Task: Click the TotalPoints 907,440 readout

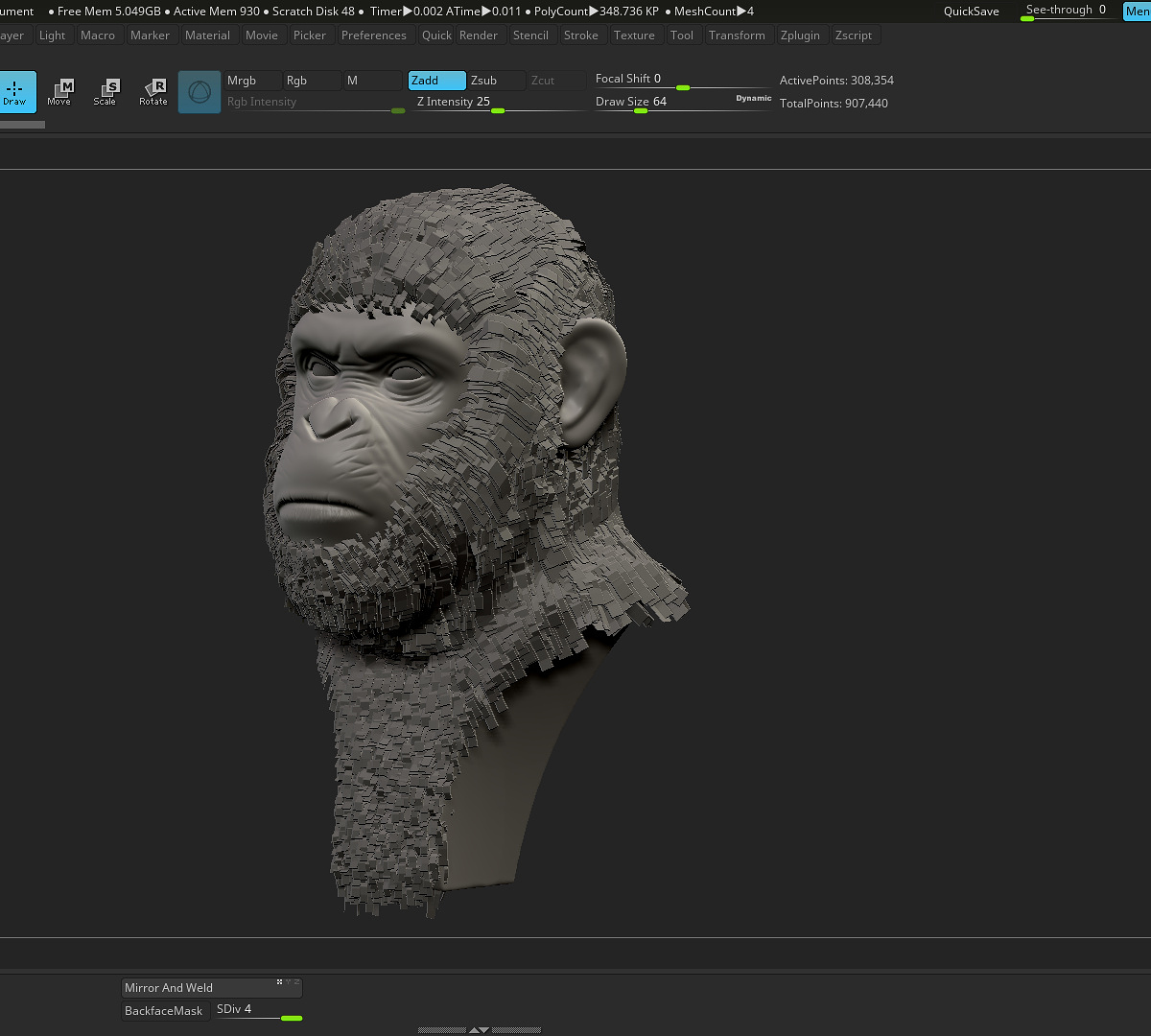Action: point(834,104)
